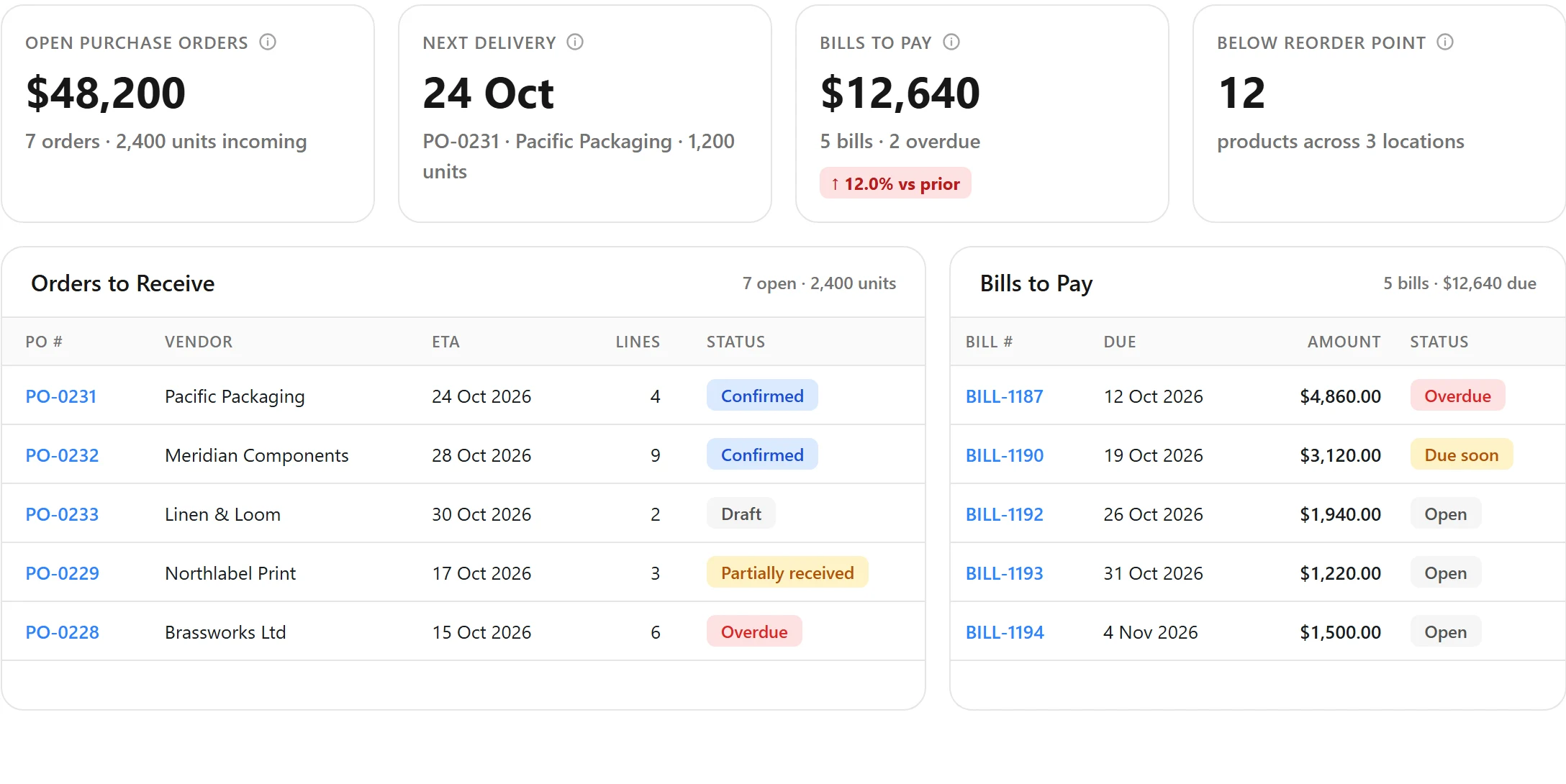Click the VENDOR column header

click(x=199, y=342)
